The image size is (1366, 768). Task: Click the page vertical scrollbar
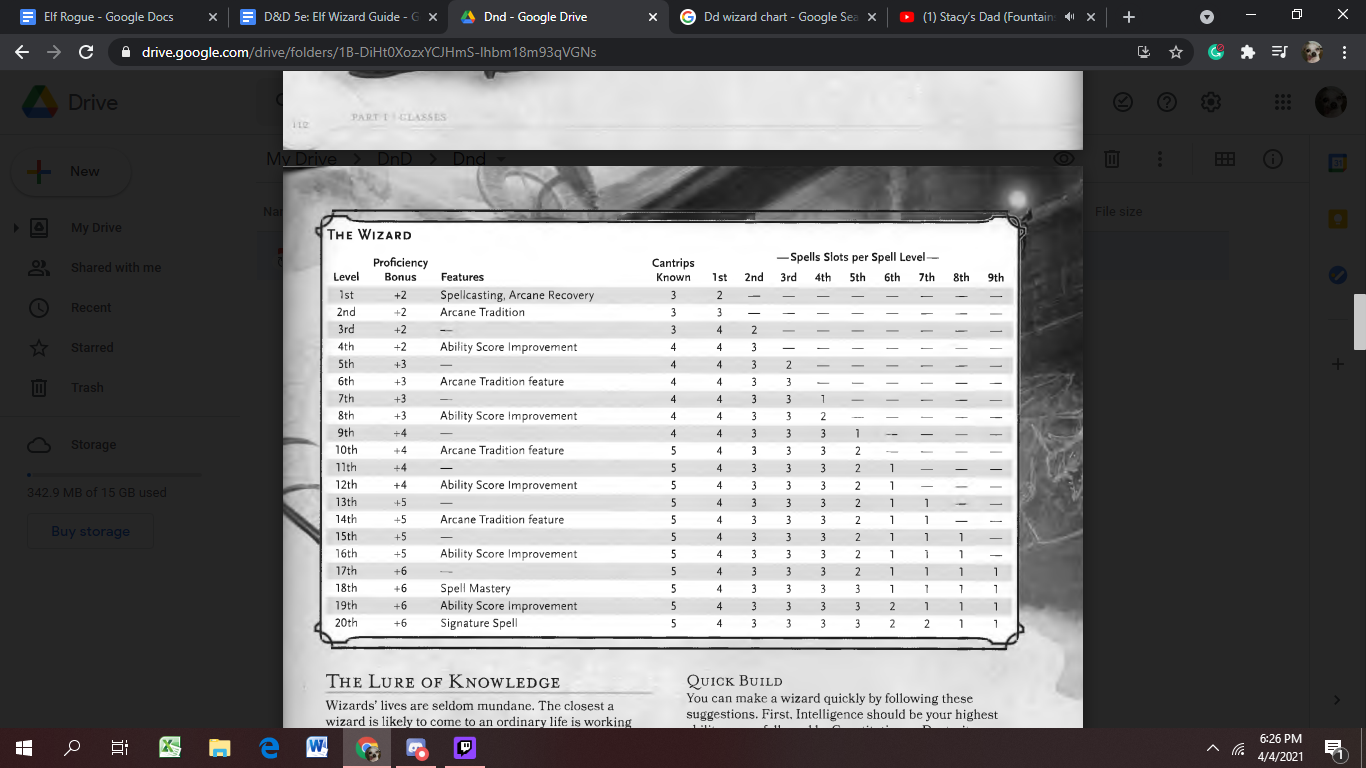[1359, 322]
